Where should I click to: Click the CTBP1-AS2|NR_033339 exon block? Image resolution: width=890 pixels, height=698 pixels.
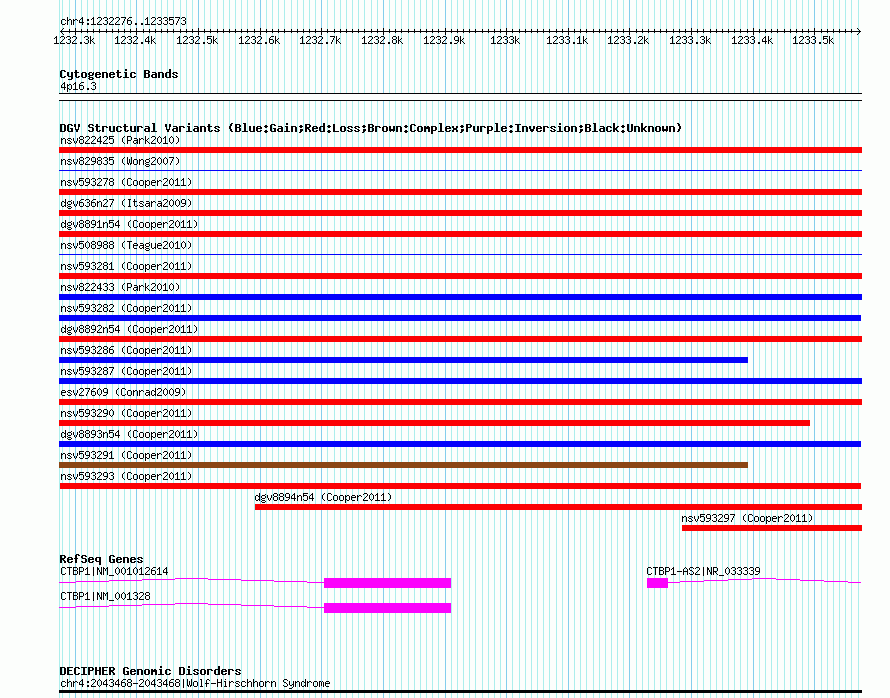pyautogui.click(x=657, y=583)
